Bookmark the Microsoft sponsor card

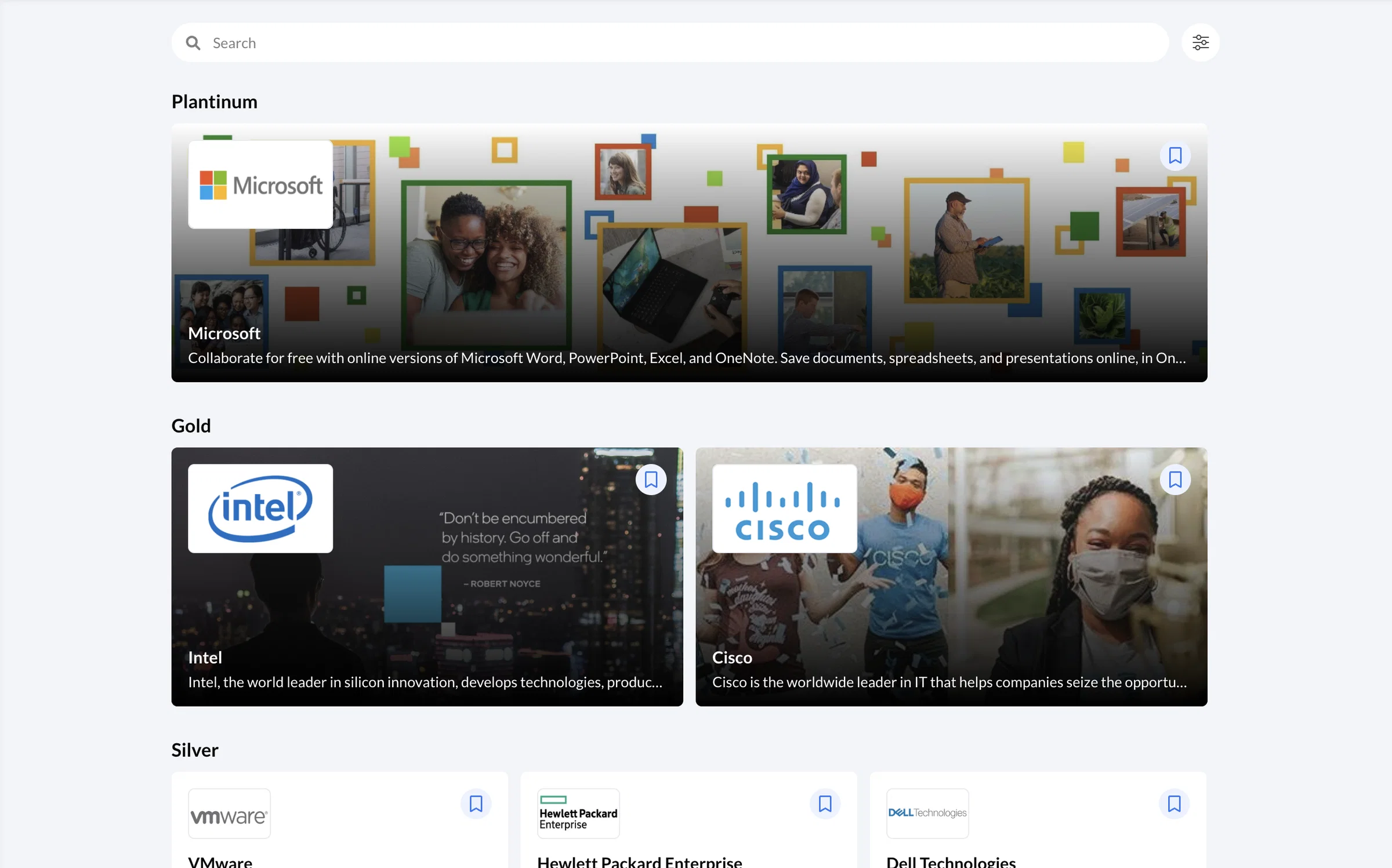tap(1175, 155)
